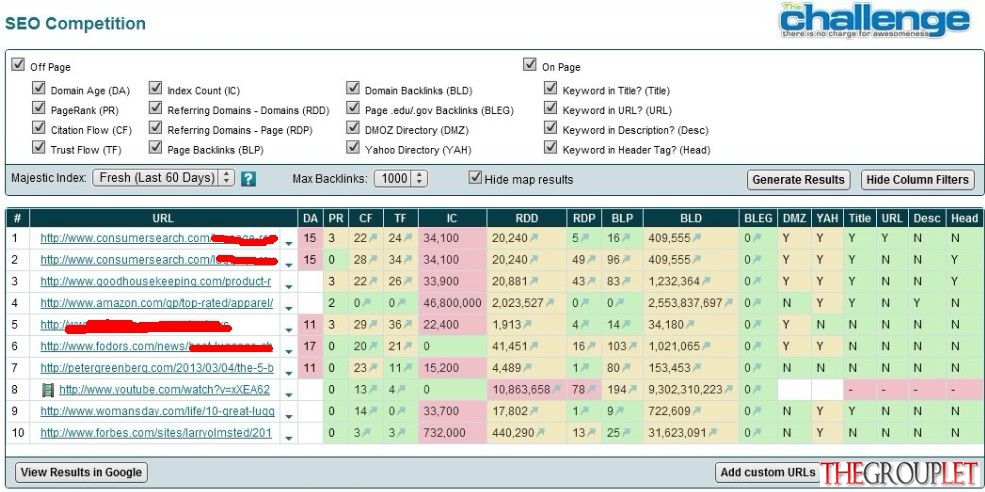
Task: Click arrow icon next to BLD 1,021,065
Action: (705, 346)
